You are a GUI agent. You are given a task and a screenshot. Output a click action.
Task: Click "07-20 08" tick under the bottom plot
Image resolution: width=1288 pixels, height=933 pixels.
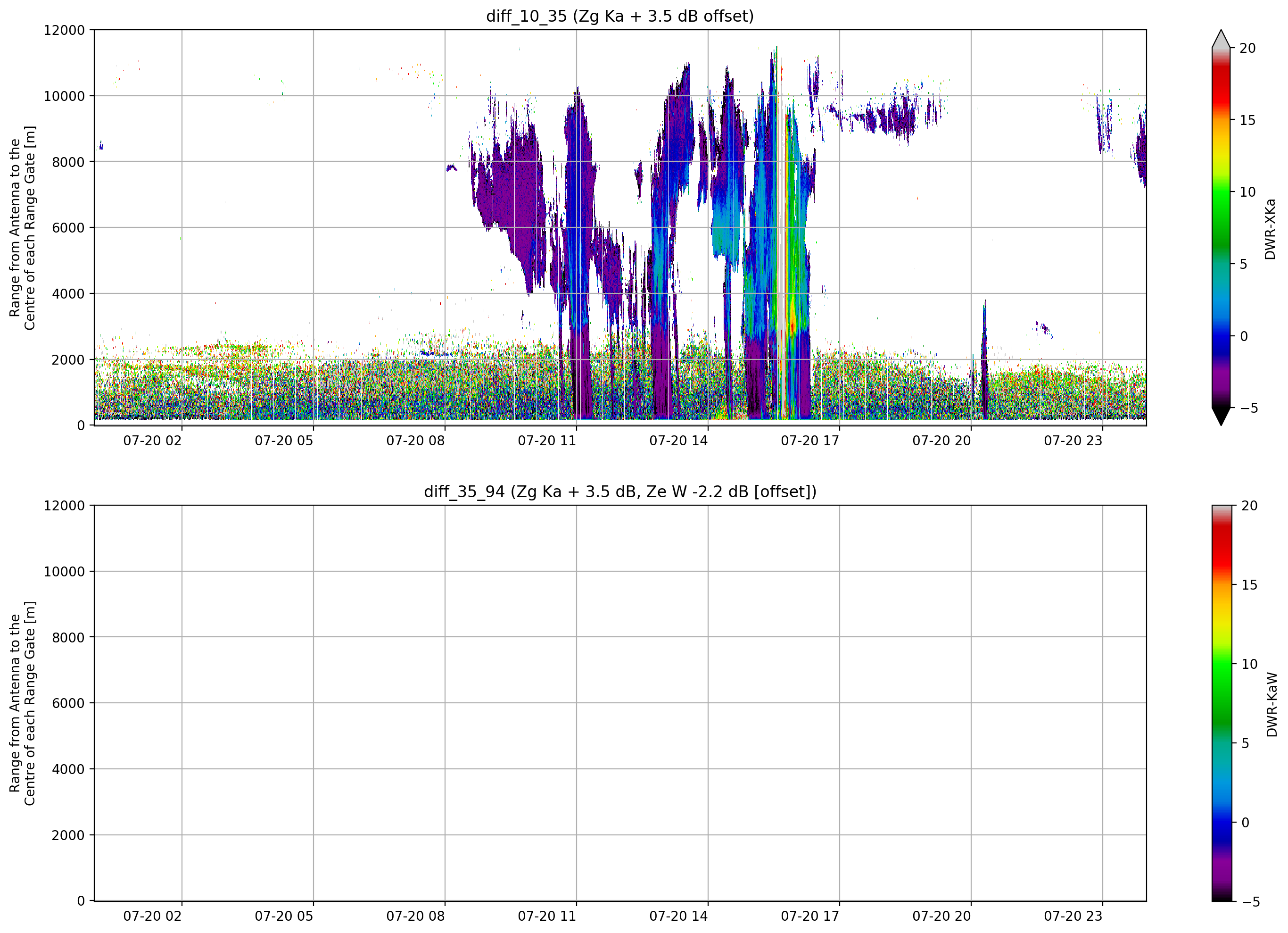[416, 916]
